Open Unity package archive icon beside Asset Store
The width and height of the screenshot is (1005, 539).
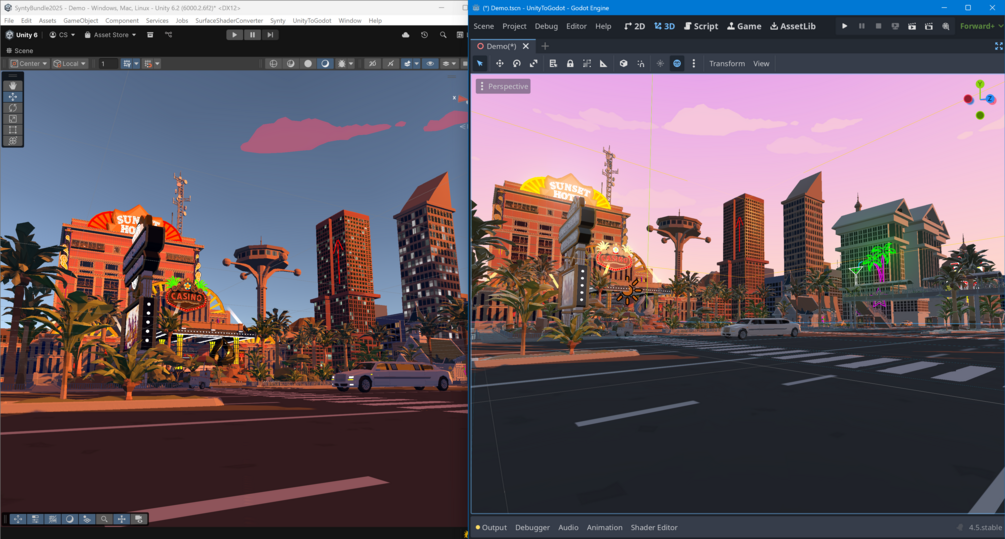150,35
